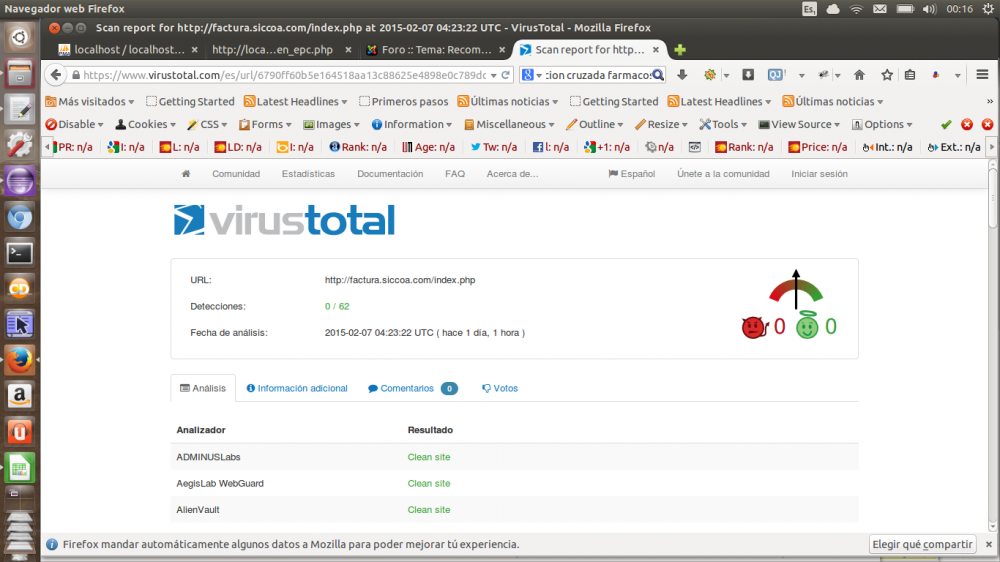Image resolution: width=1000 pixels, height=562 pixels.
Task: Click the green harmless angel vote icon
Action: click(x=807, y=325)
